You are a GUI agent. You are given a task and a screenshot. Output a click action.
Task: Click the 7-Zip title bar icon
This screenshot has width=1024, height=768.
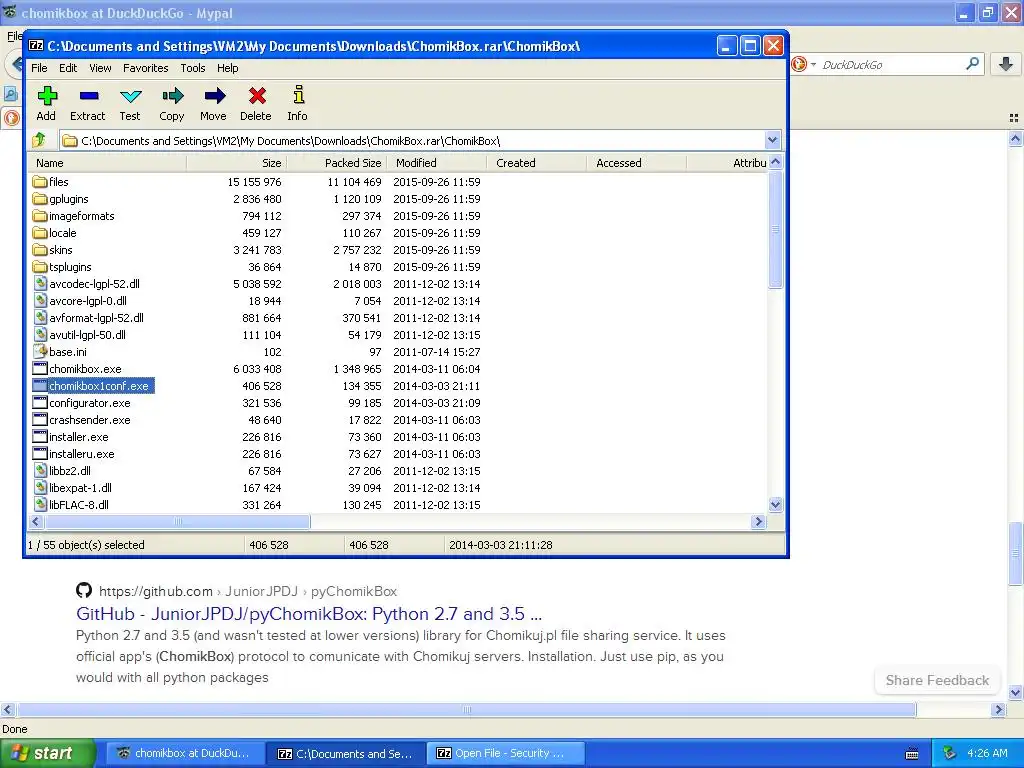[36, 46]
